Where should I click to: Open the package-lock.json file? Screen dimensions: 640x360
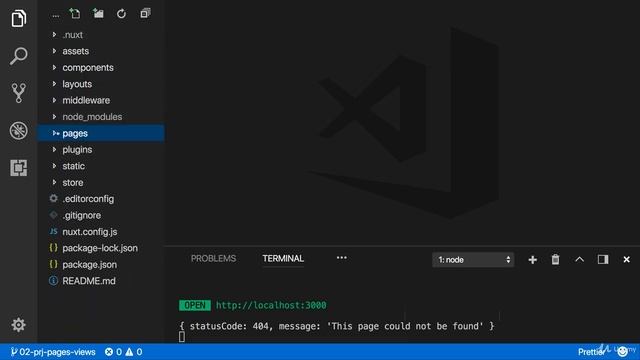[101, 248]
